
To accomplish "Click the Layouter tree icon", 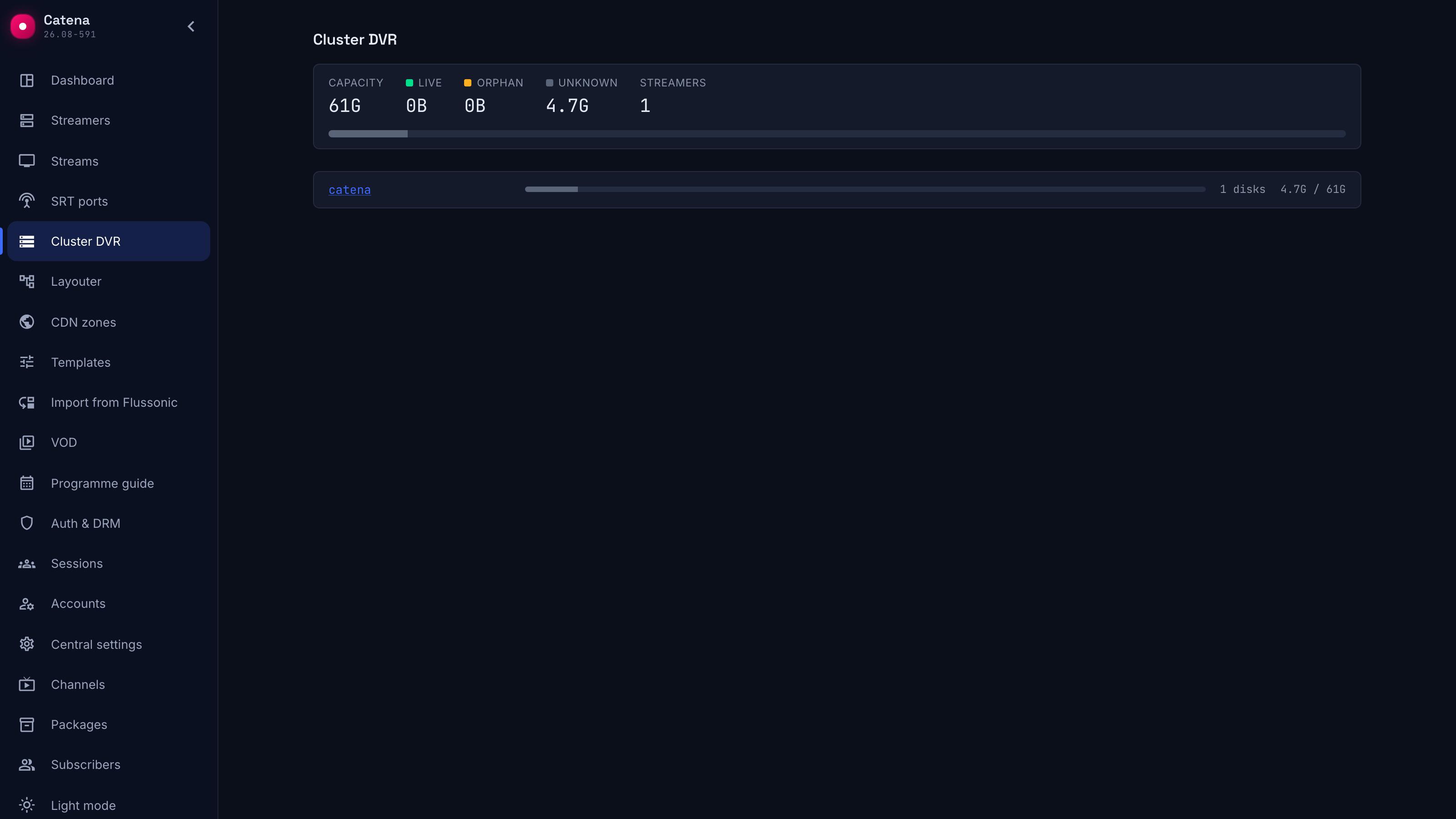I will pos(26,282).
